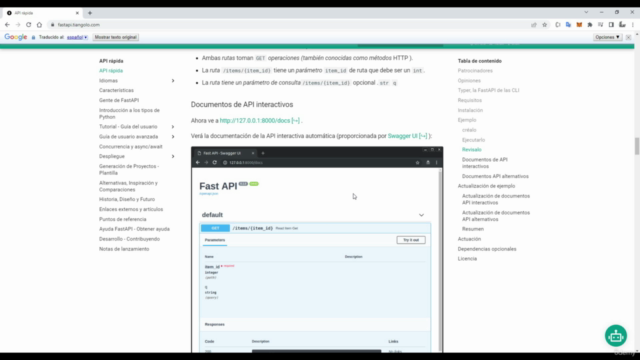Open Ayuda FastAPI - Obtener ayuda item
The image size is (640, 360).
coord(134,229)
